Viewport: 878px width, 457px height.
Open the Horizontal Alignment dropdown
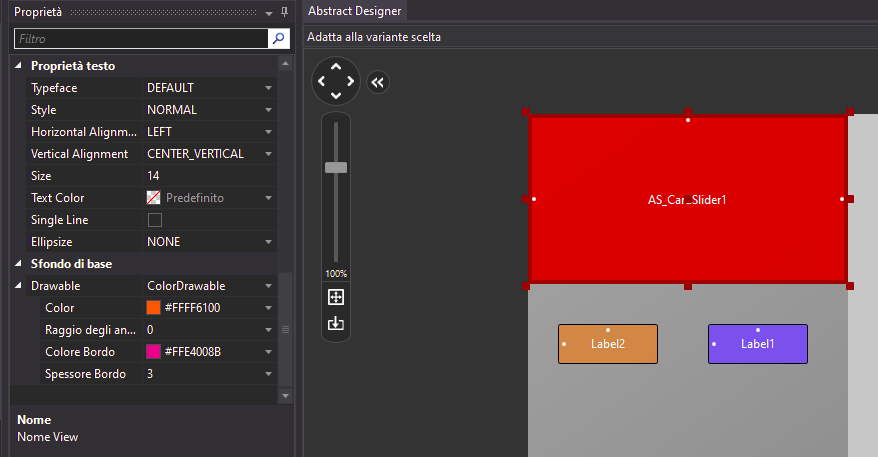[268, 132]
